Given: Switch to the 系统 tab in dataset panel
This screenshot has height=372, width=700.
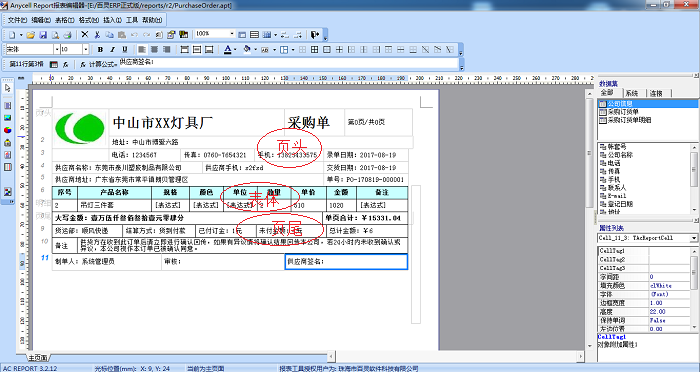Looking at the screenshot, I should (x=632, y=93).
